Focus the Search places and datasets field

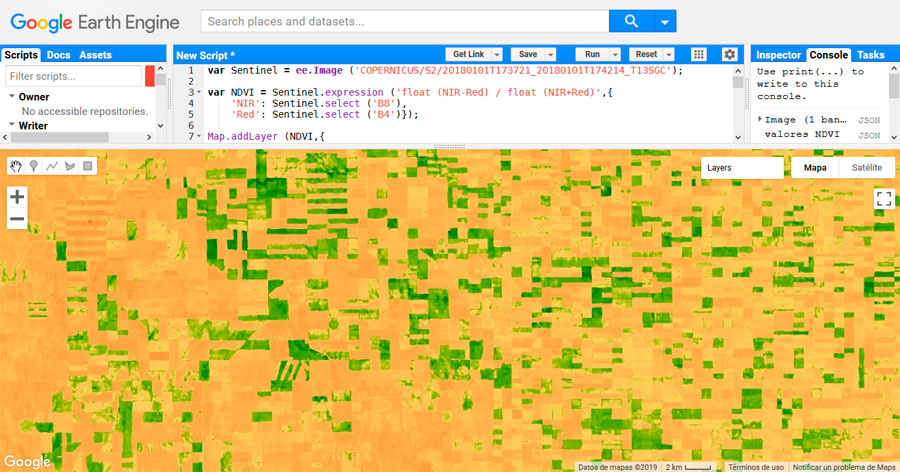tap(405, 21)
